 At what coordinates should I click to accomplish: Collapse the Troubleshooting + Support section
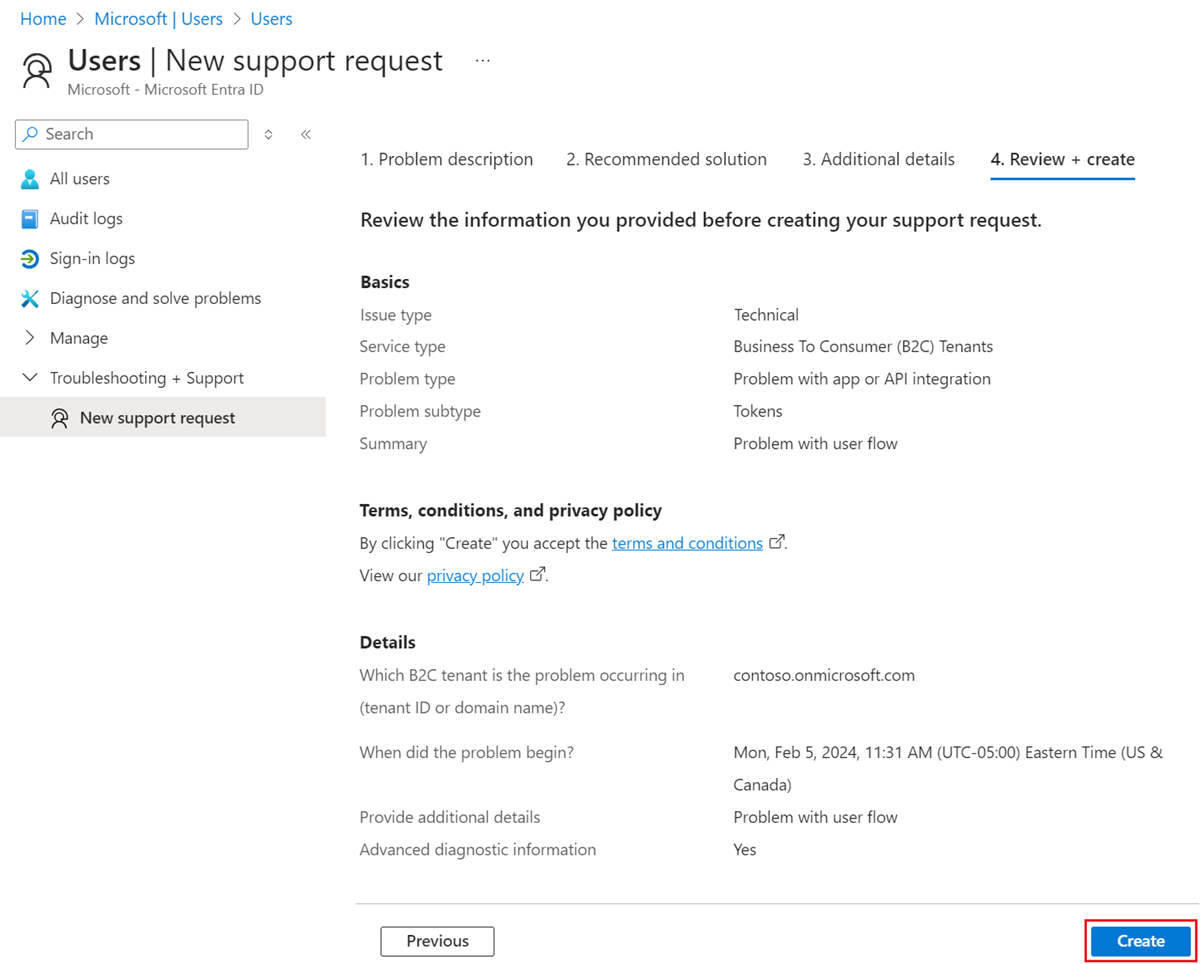(x=29, y=377)
